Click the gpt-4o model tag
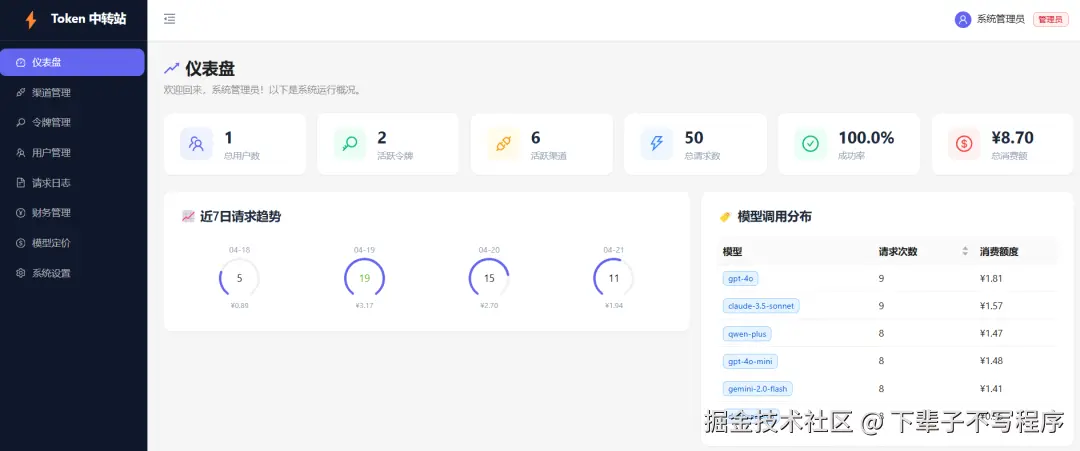Image resolution: width=1080 pixels, height=451 pixels. [x=740, y=279]
